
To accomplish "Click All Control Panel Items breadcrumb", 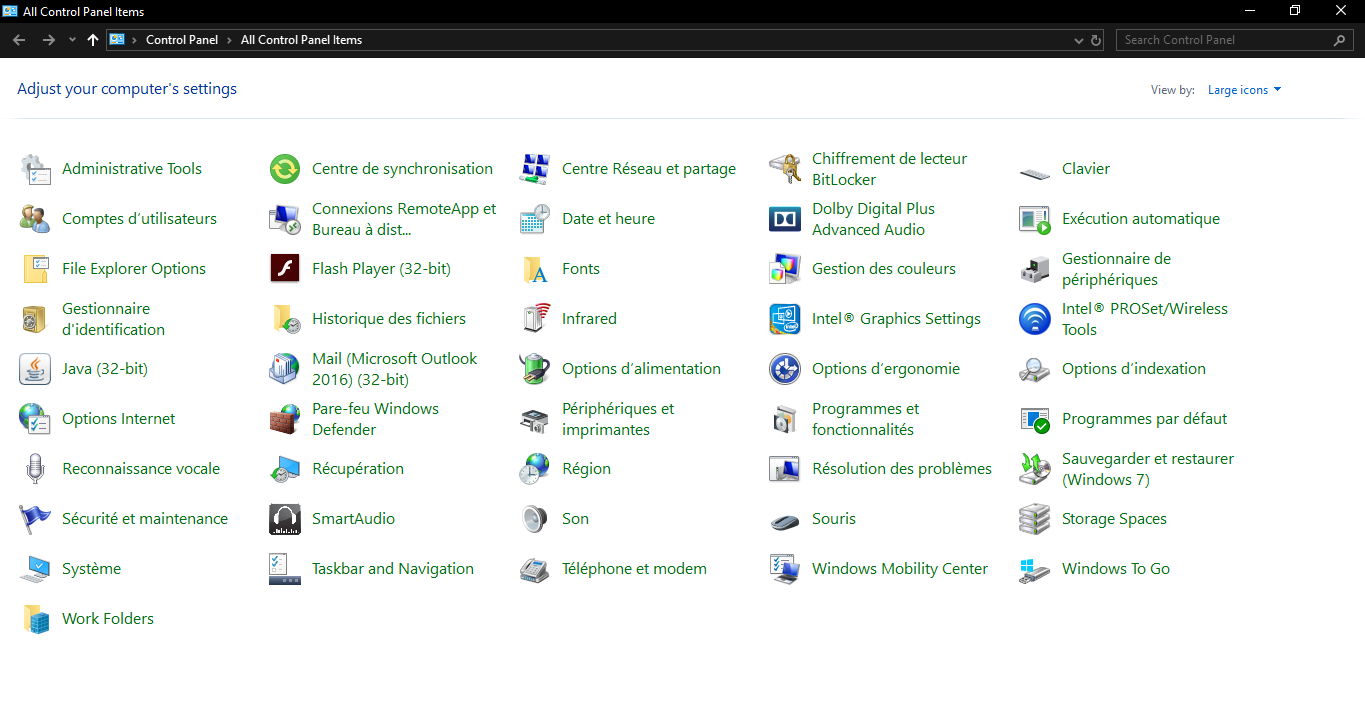I will pyautogui.click(x=301, y=40).
